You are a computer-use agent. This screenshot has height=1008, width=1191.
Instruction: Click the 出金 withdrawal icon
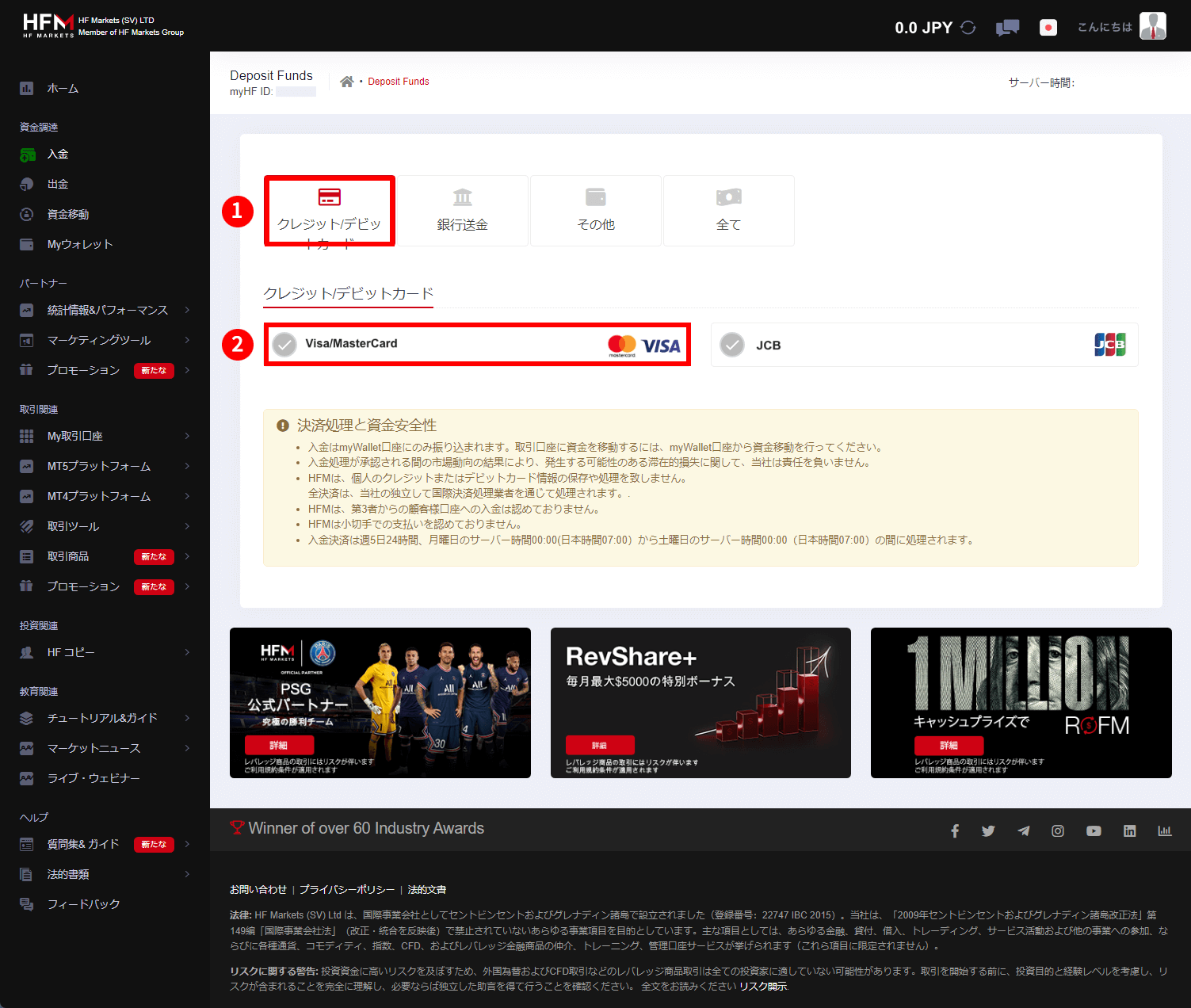tap(26, 184)
